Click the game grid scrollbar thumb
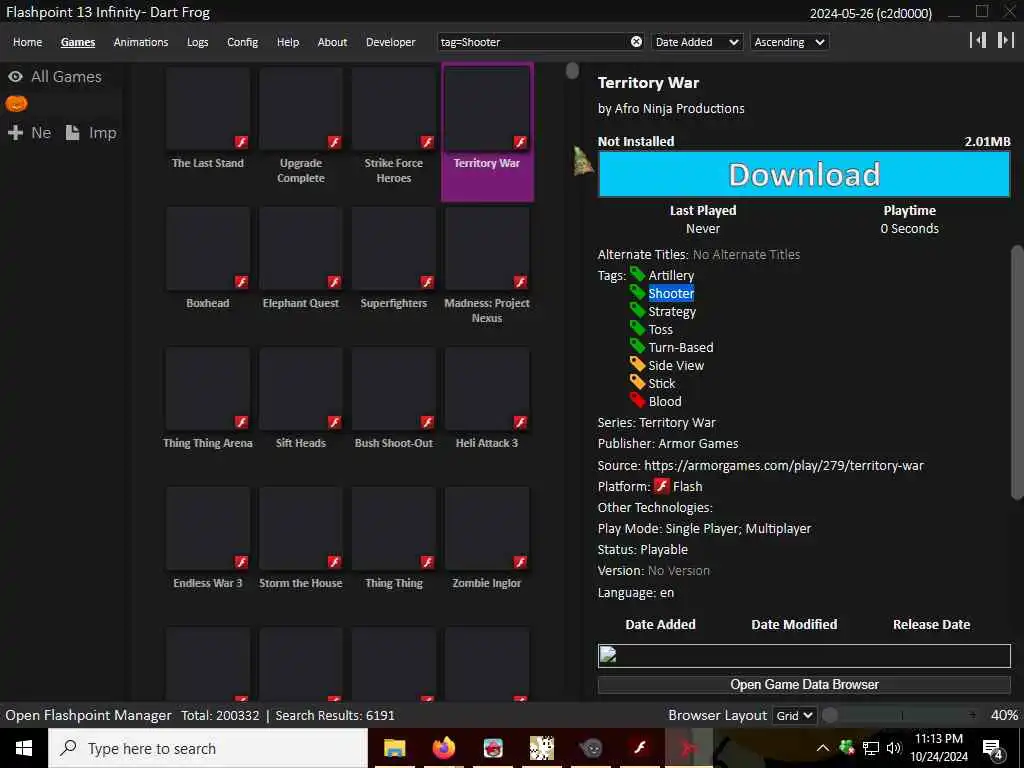Image resolution: width=1024 pixels, height=768 pixels. (x=572, y=71)
